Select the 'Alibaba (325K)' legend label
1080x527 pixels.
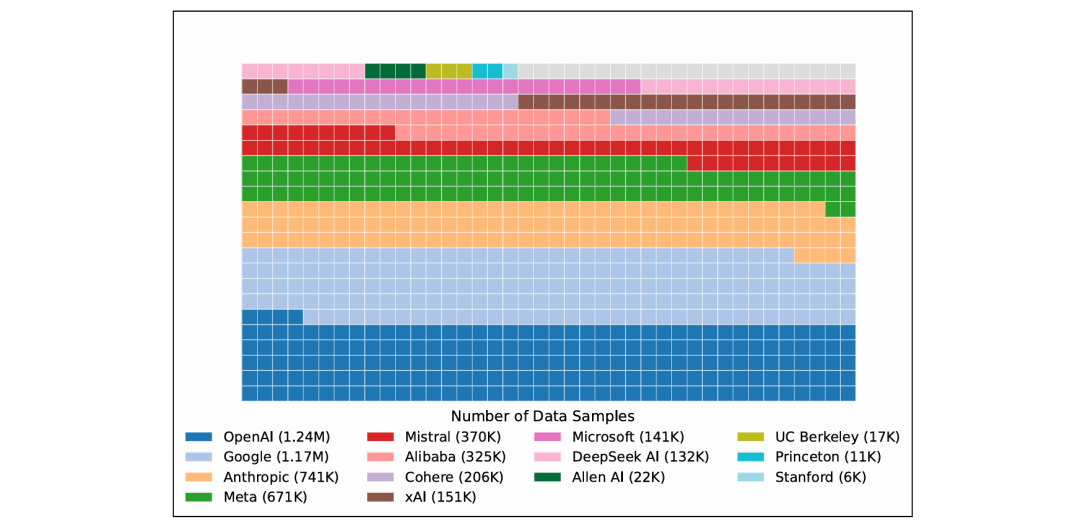pyautogui.click(x=455, y=456)
